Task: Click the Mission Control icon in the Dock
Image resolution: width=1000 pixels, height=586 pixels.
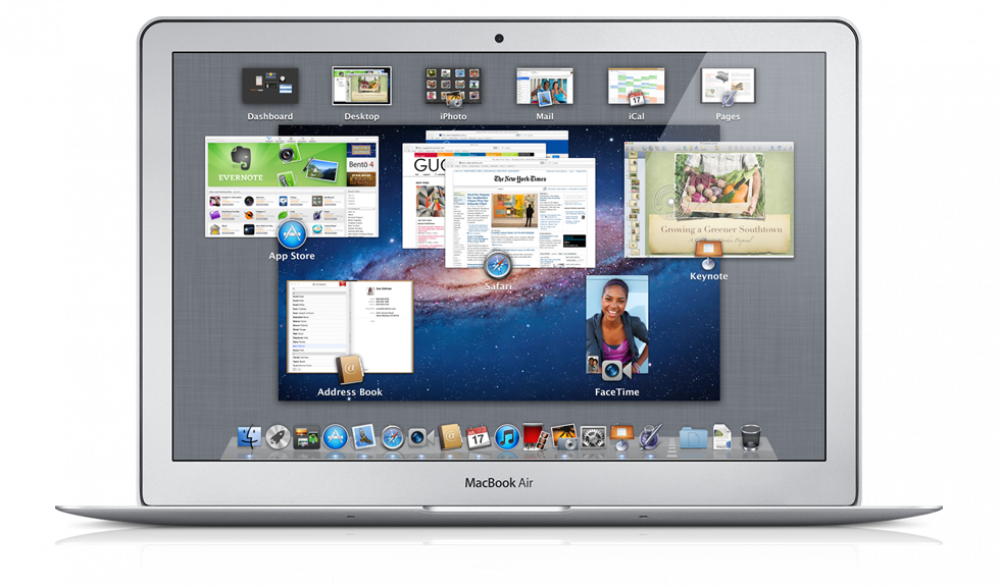Action: click(x=306, y=438)
